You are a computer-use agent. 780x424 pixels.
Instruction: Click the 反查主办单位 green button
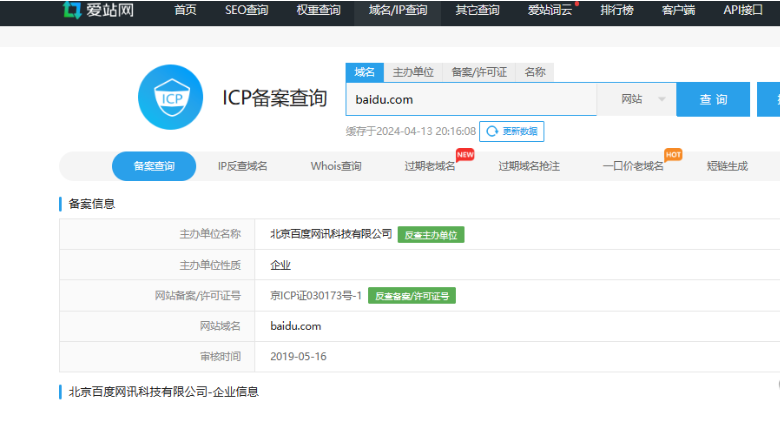(431, 235)
